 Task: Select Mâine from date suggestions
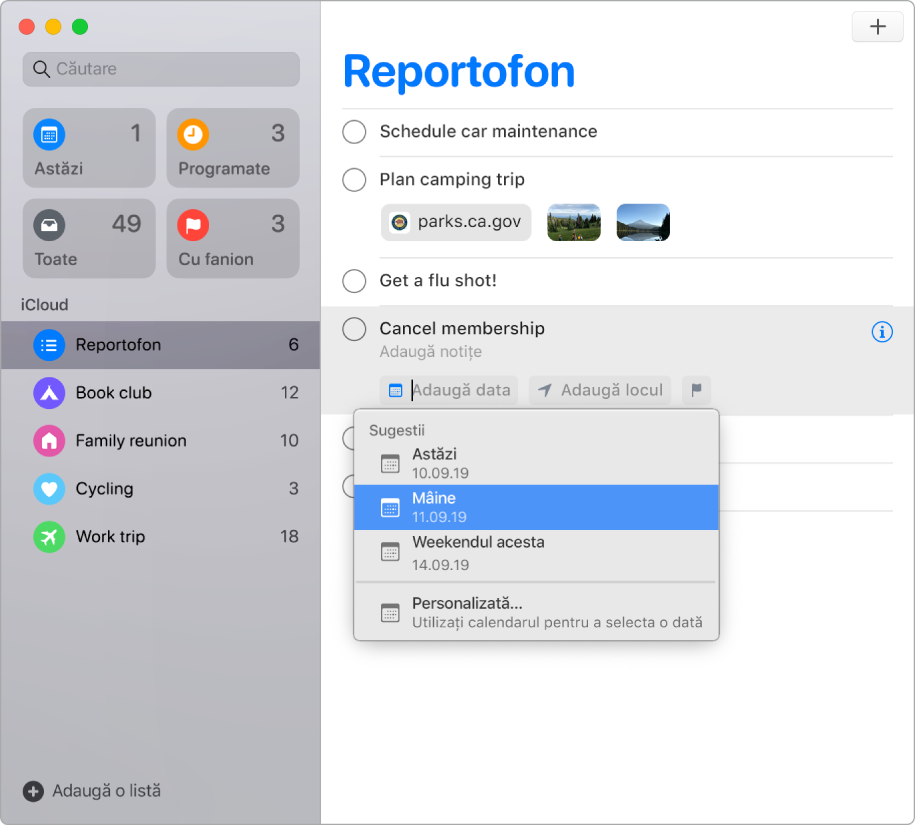click(x=536, y=507)
